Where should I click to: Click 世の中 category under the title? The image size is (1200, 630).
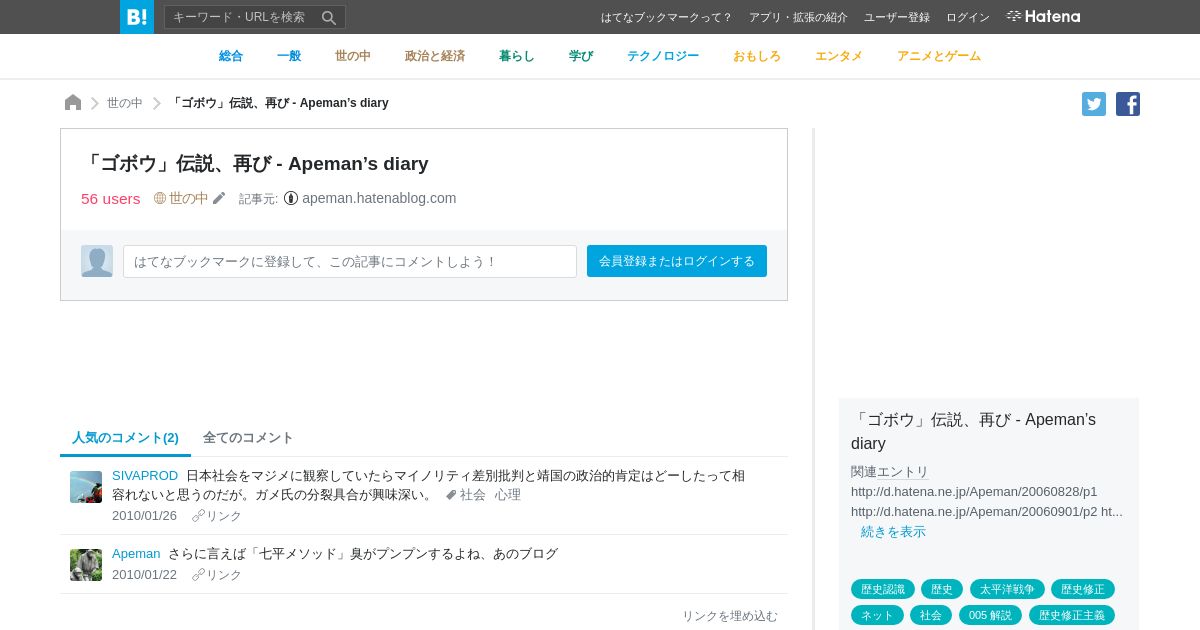click(188, 198)
